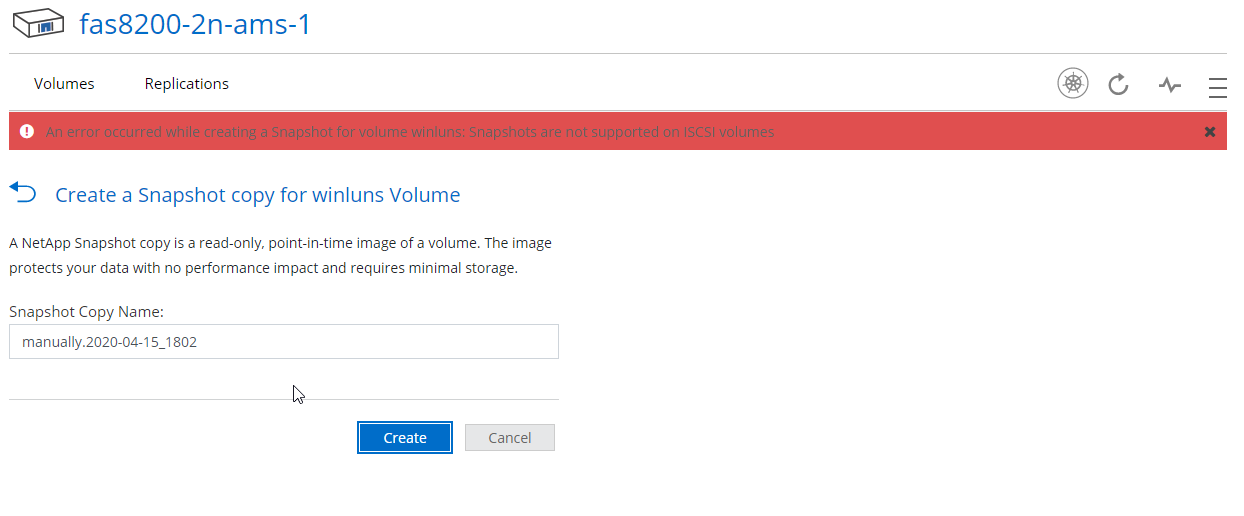This screenshot has width=1244, height=516.
Task: Click the NetApp Snapshot copy description paragraph
Action: point(280,256)
